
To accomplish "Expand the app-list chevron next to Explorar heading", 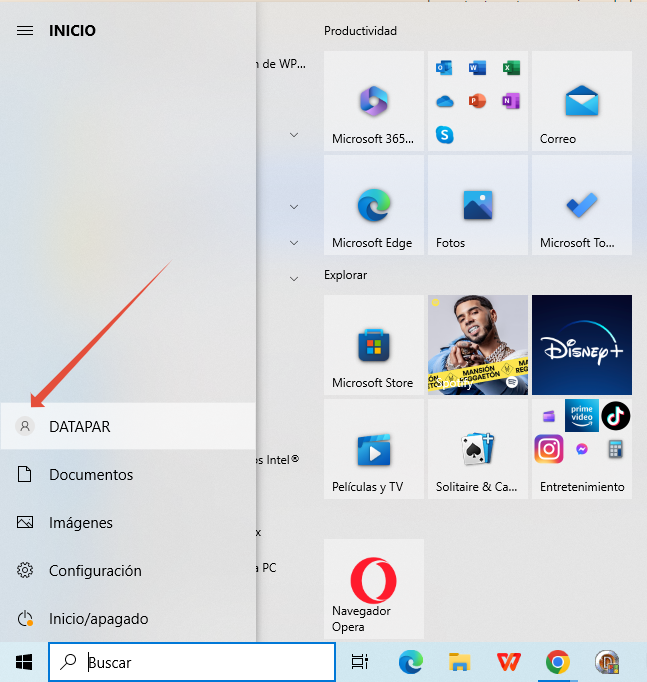I will (x=294, y=279).
